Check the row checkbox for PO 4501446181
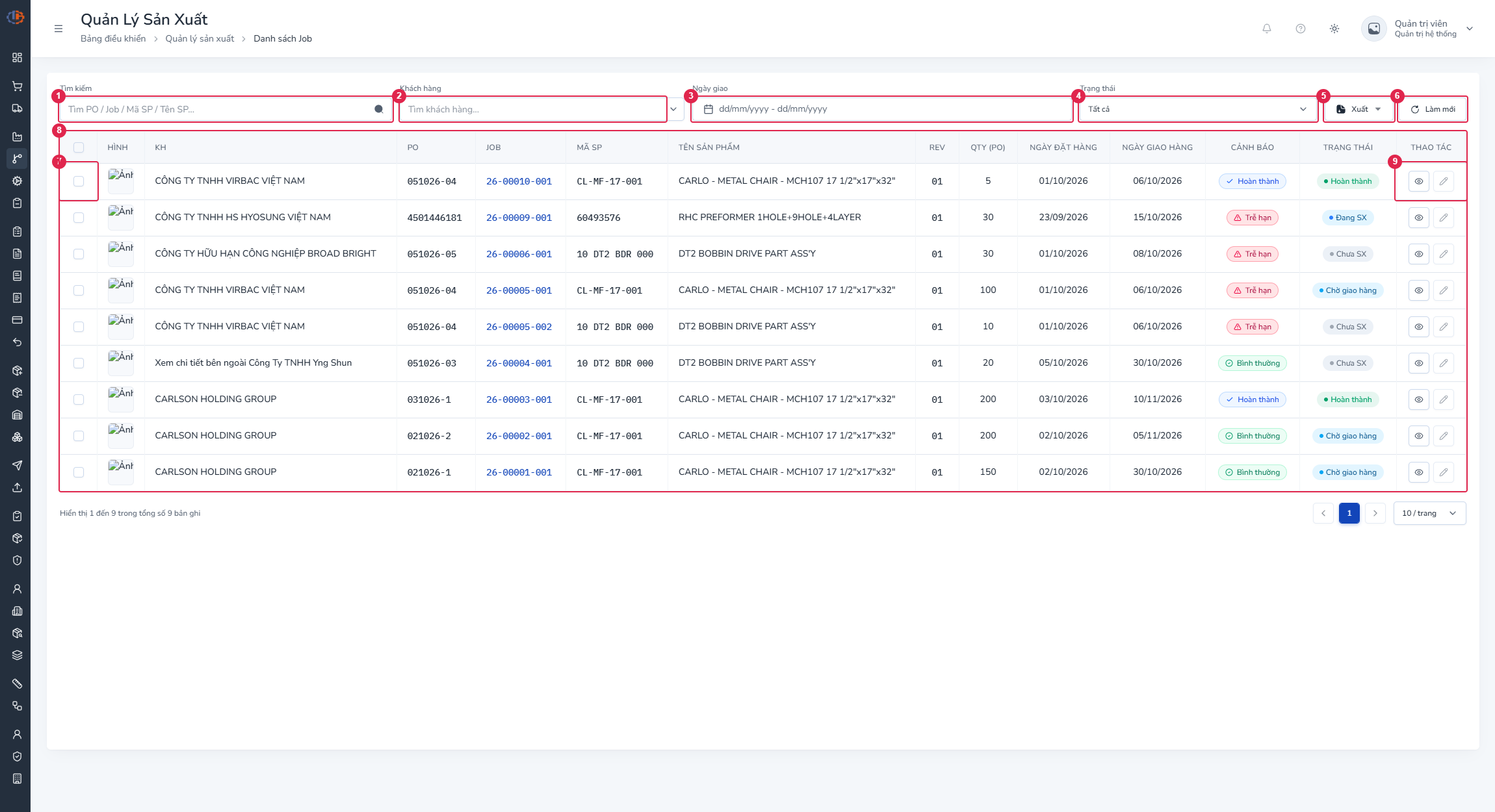 79,218
